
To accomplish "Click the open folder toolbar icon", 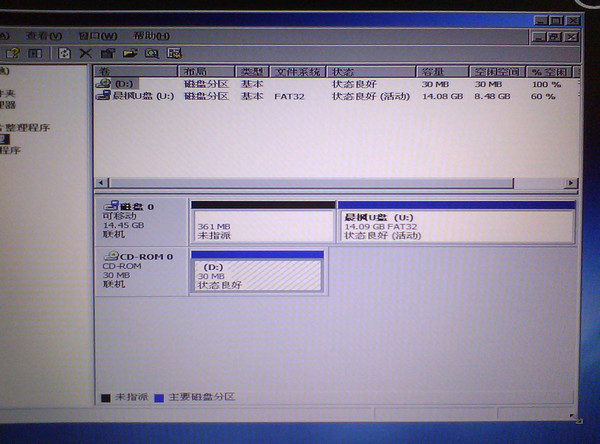I will [129, 53].
